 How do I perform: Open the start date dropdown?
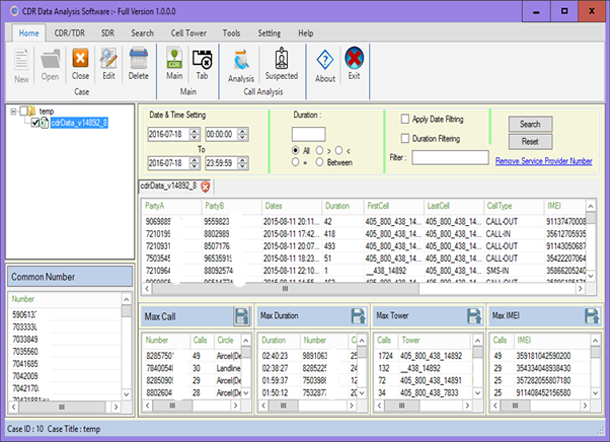click(x=196, y=134)
